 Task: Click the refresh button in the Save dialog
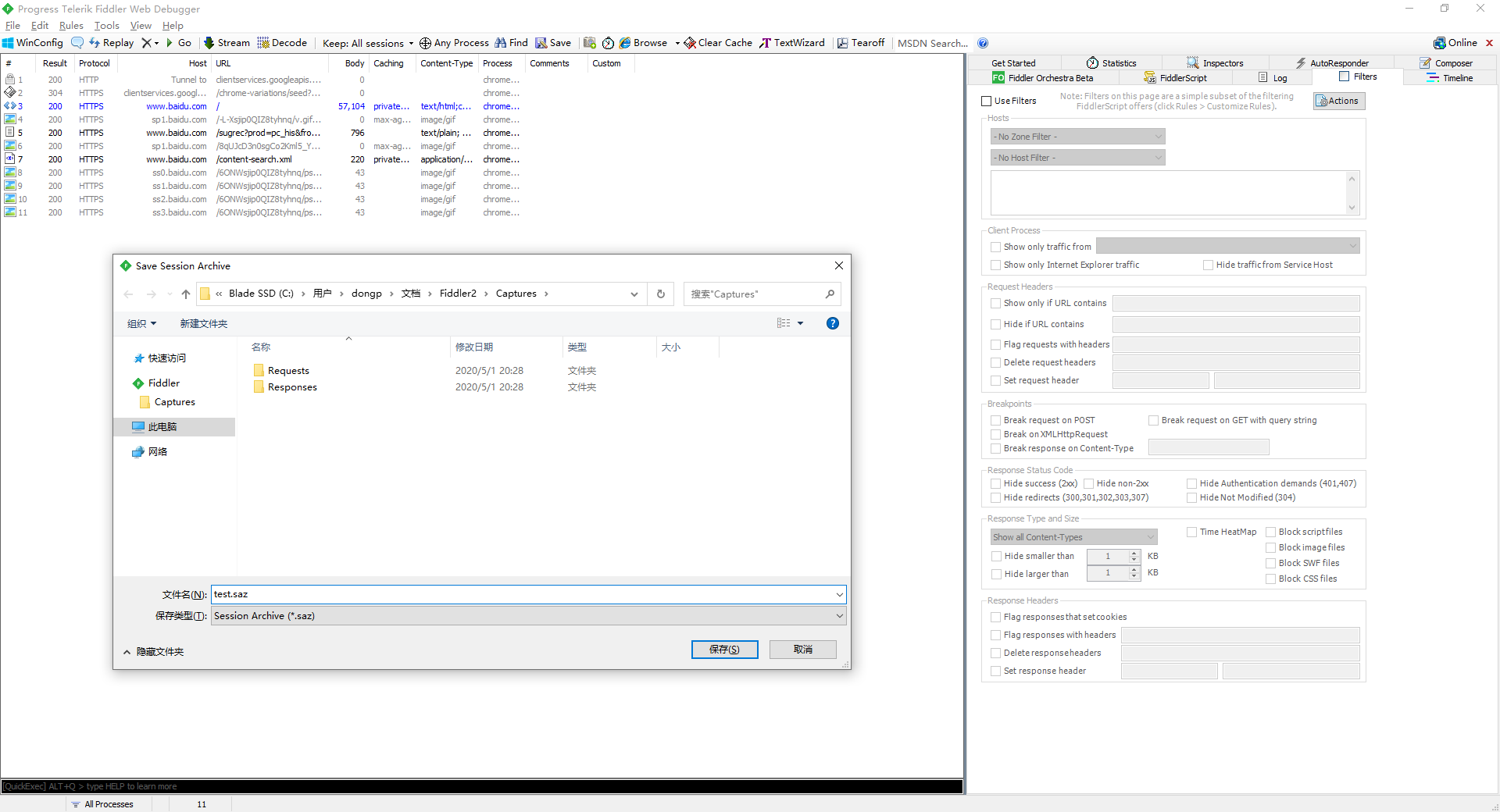click(661, 294)
